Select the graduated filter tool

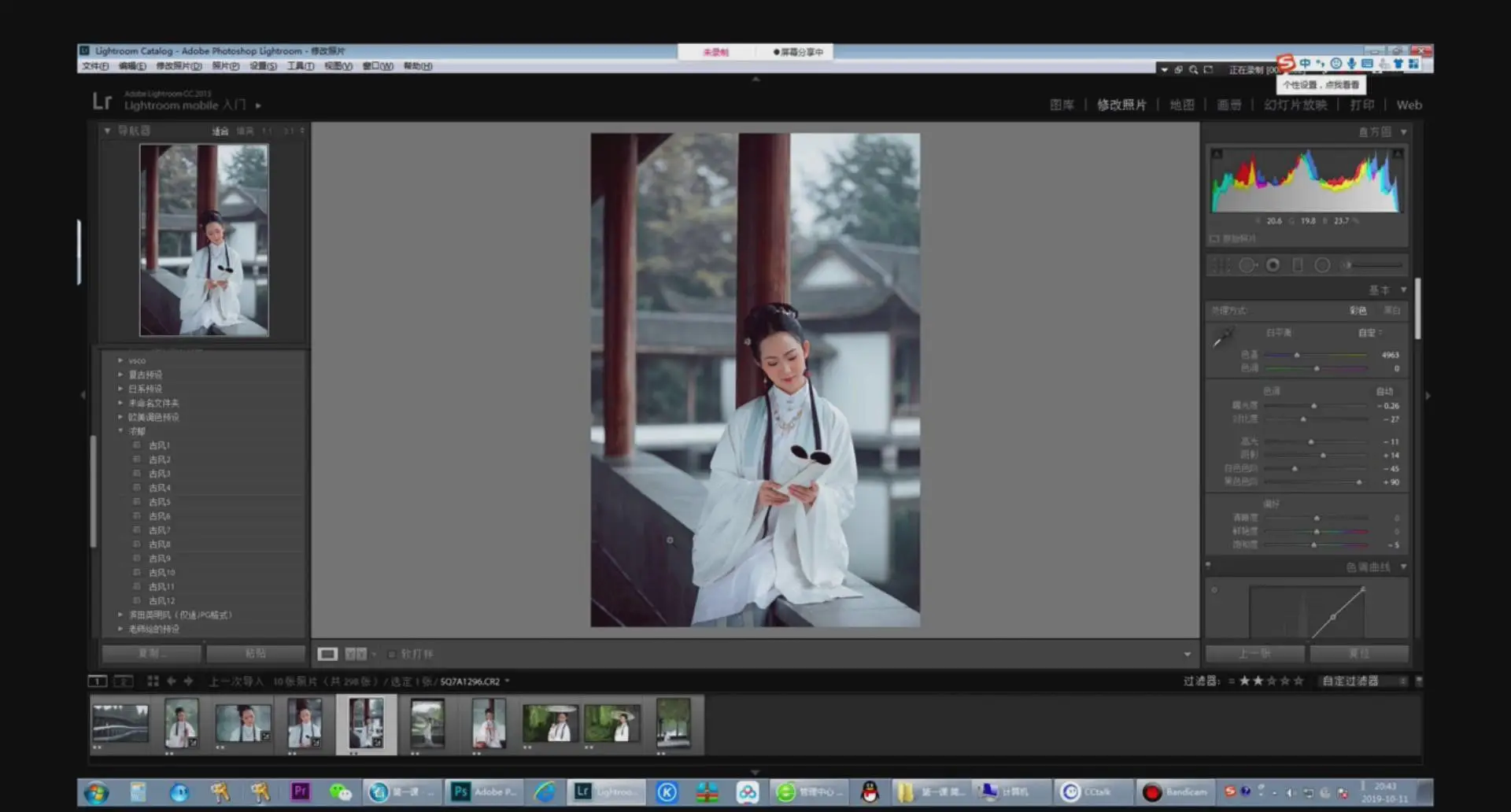coord(1298,265)
